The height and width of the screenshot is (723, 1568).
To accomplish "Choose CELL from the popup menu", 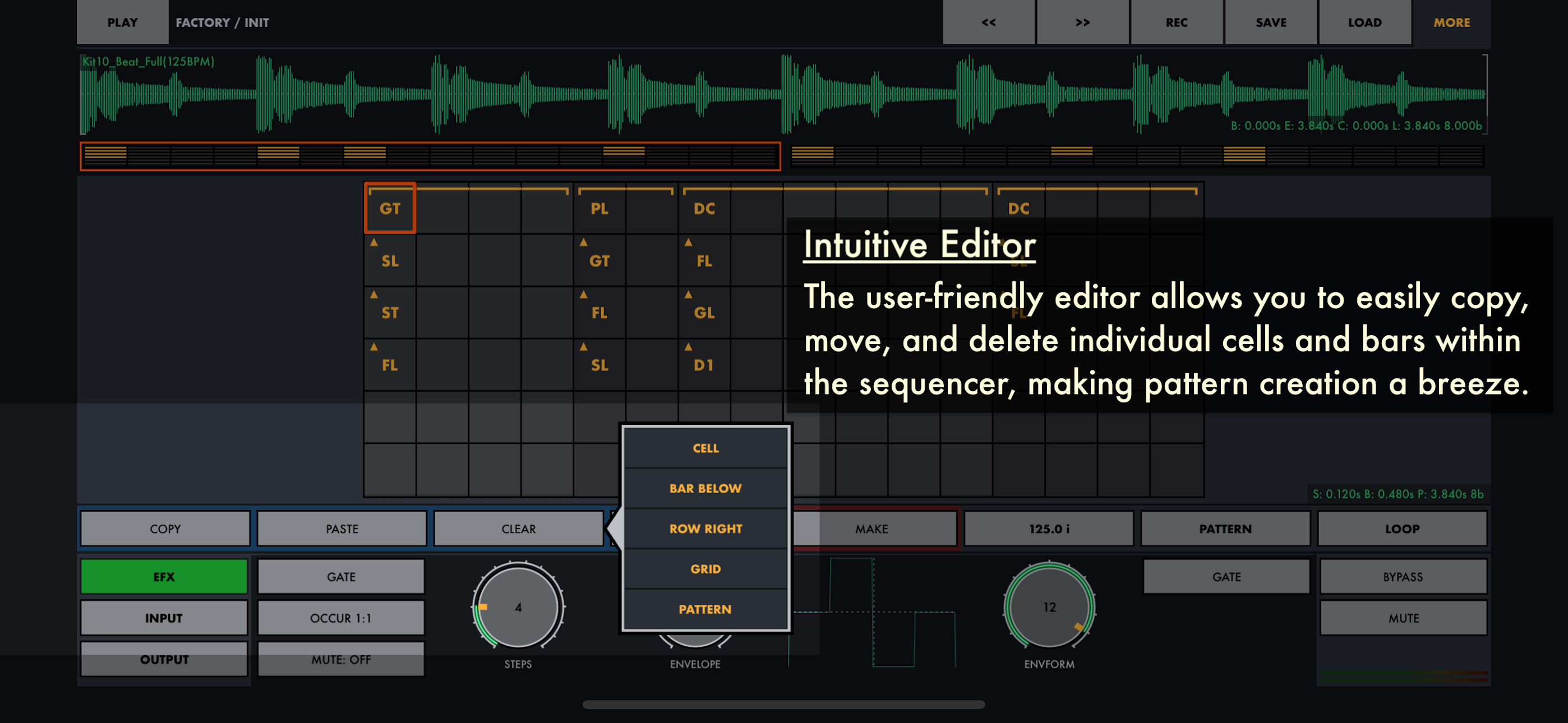I will (x=705, y=448).
